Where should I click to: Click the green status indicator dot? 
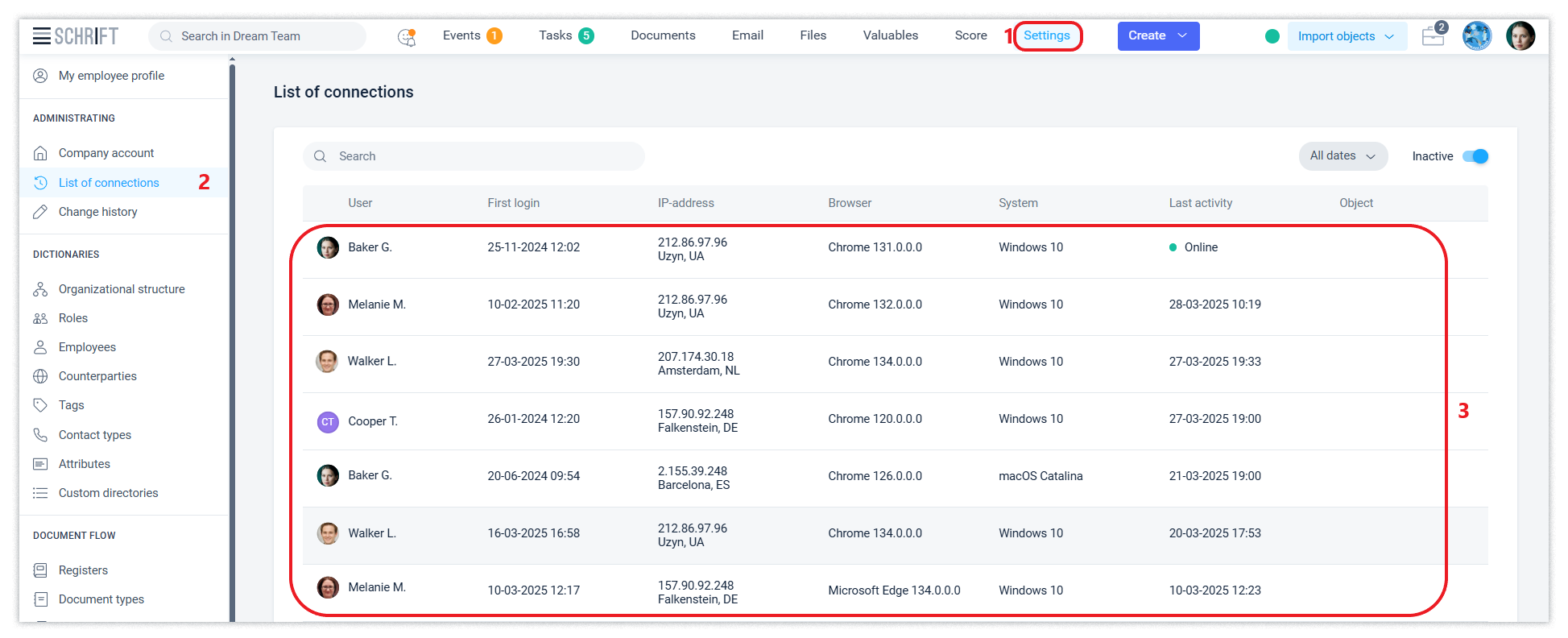click(1272, 36)
